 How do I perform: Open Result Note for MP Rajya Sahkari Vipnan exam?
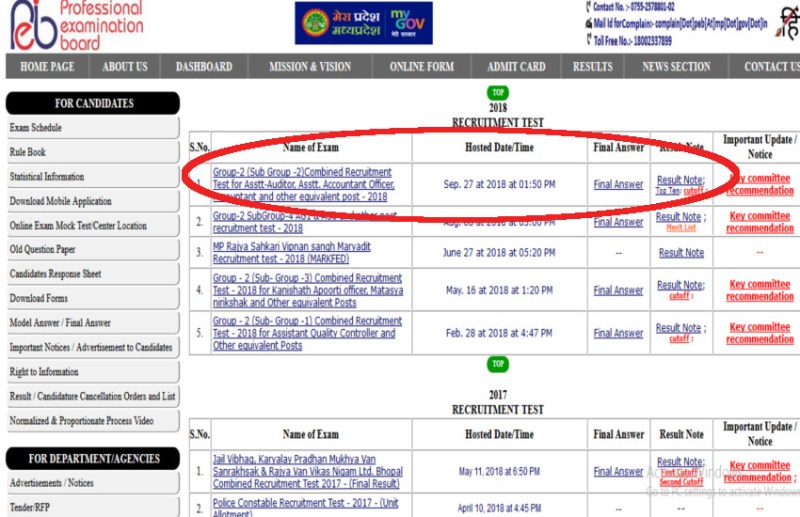pyautogui.click(x=680, y=253)
